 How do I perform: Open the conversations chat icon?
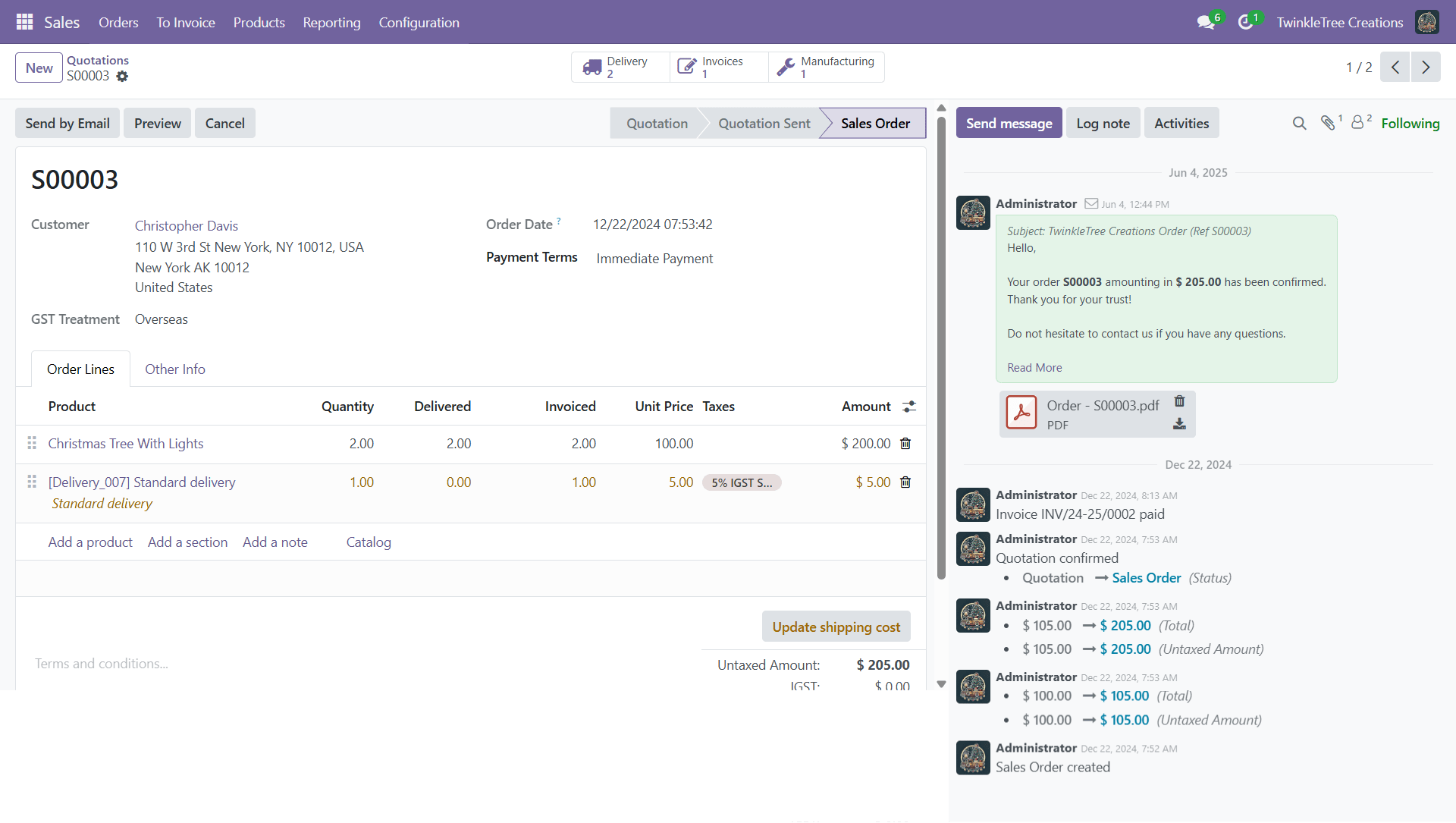coord(1206,23)
